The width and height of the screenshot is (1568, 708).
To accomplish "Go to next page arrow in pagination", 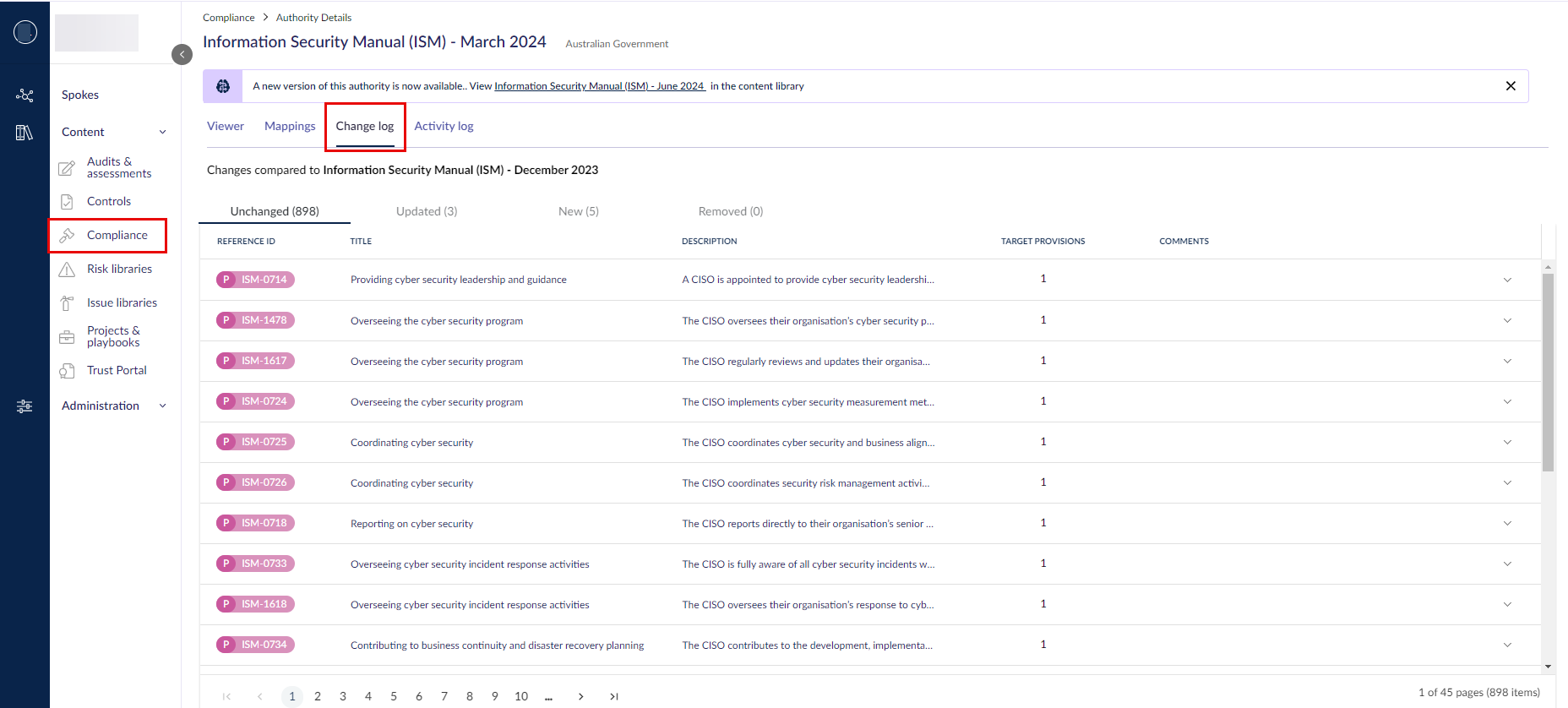I will tap(580, 697).
